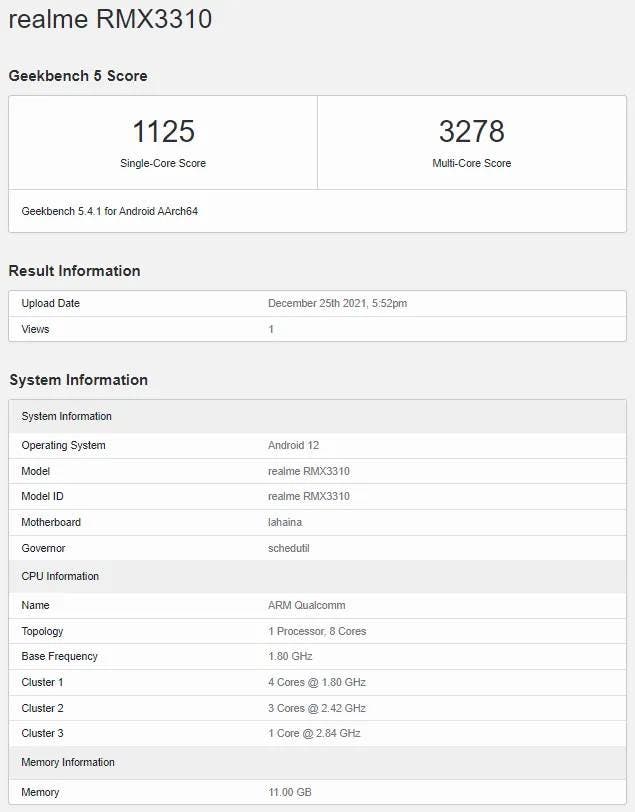635x812 pixels.
Task: Select realme RMX3310 value in Model ID row
Action: 309,496
